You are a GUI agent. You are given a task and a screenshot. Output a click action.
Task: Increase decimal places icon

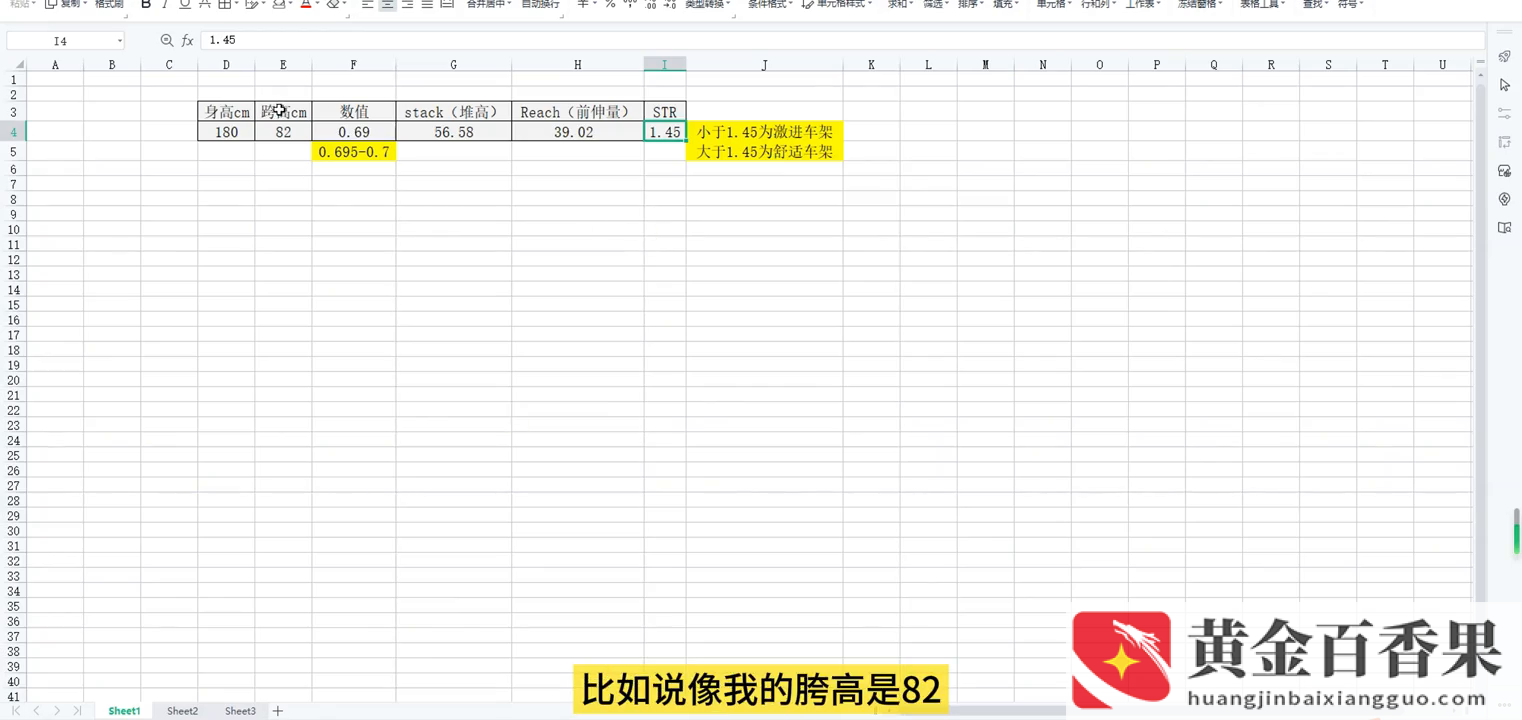point(651,5)
